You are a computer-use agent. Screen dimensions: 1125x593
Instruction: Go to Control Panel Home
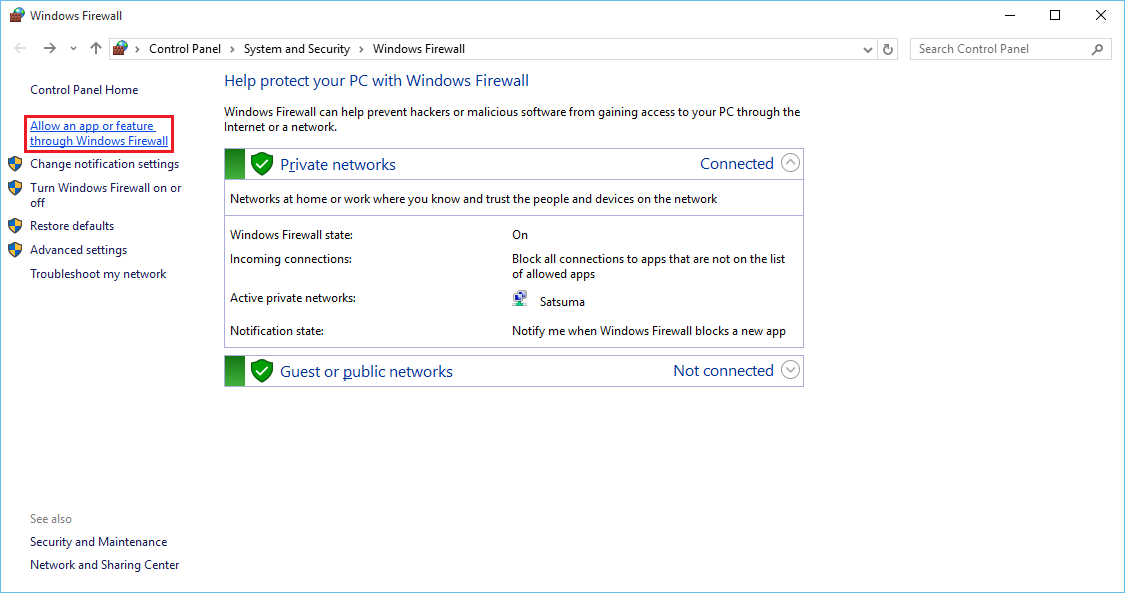(x=83, y=89)
